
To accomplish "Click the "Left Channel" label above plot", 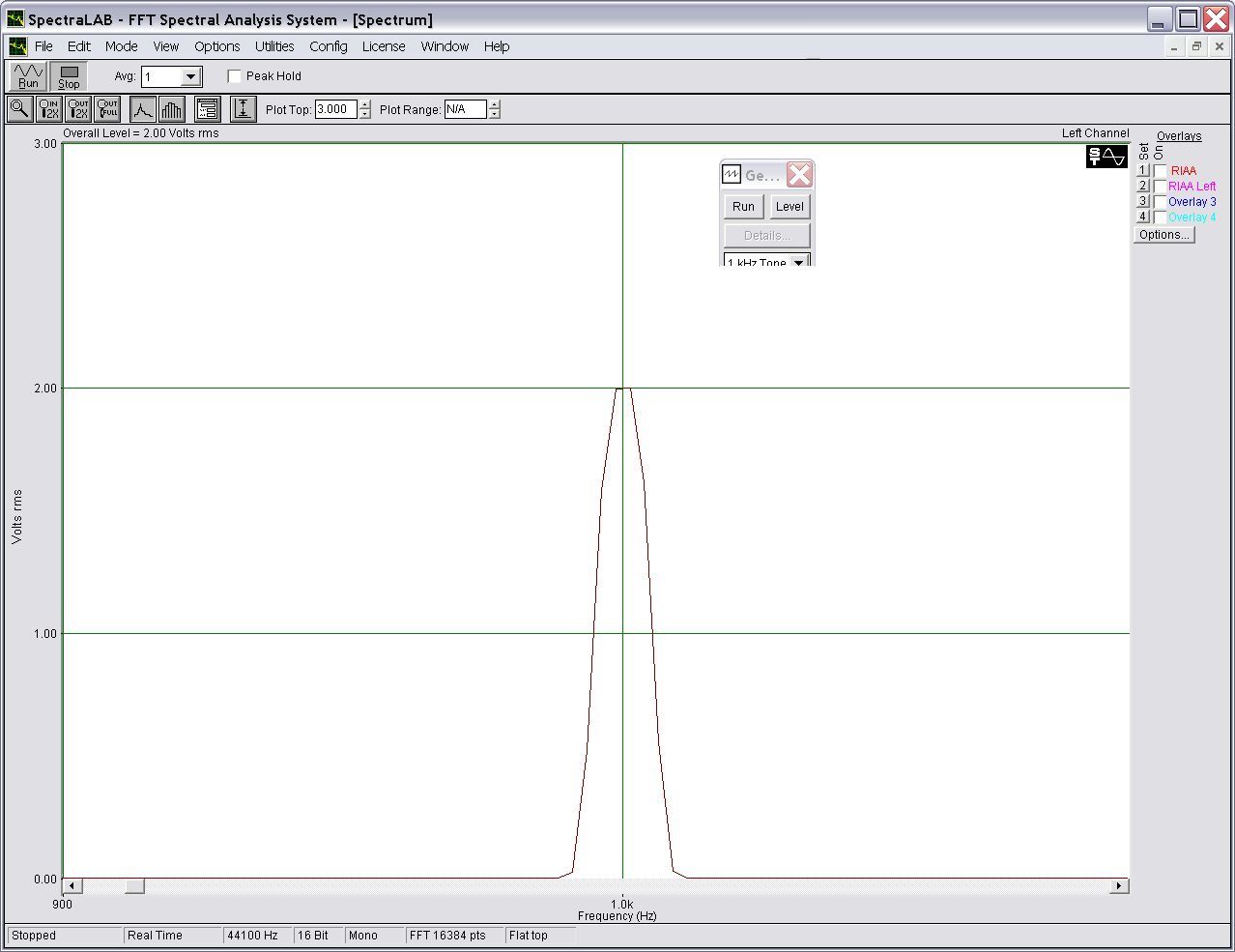I will (1095, 133).
